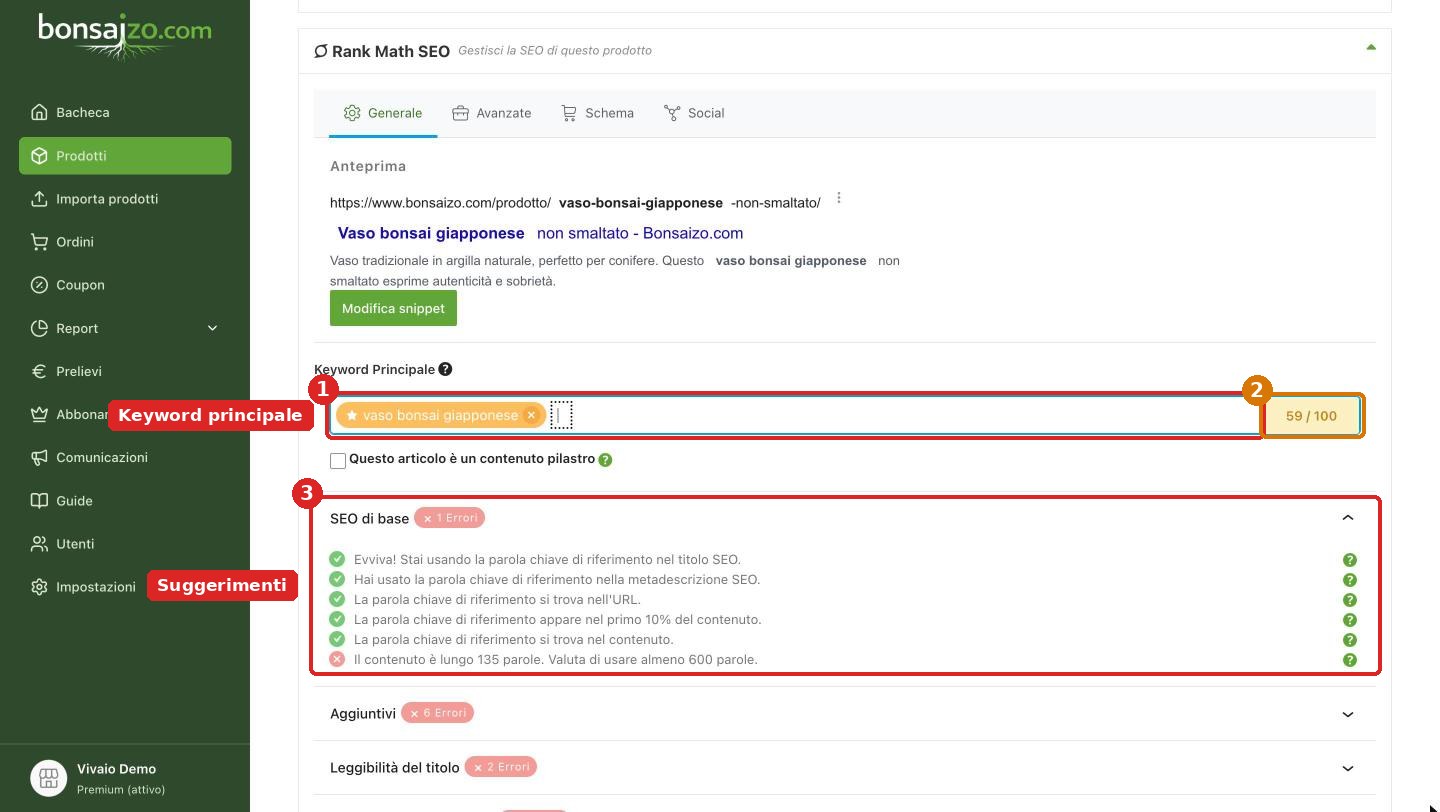This screenshot has width=1440, height=812.
Task: Open help for the URL keyword check
Action: tap(1349, 600)
